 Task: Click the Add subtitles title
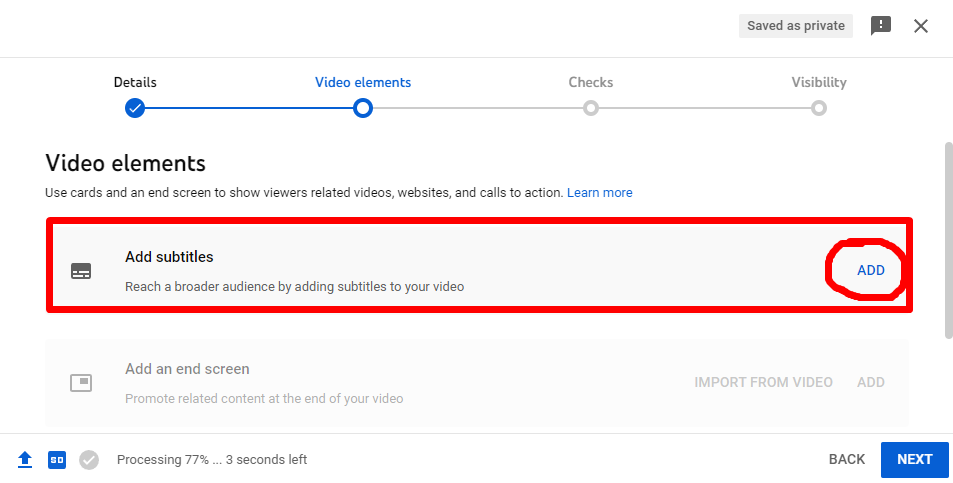(x=169, y=257)
